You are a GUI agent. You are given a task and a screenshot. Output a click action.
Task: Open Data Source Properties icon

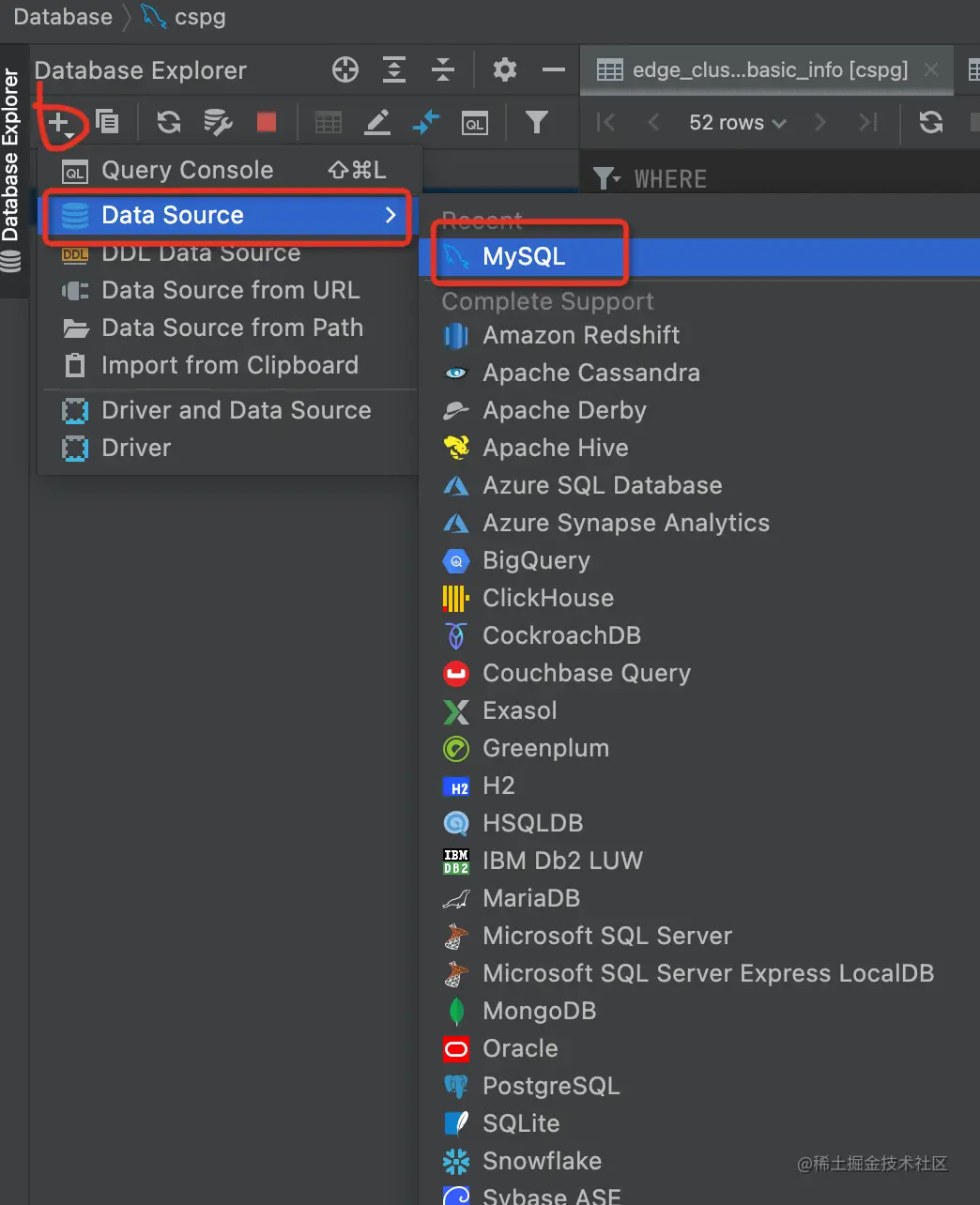click(218, 122)
